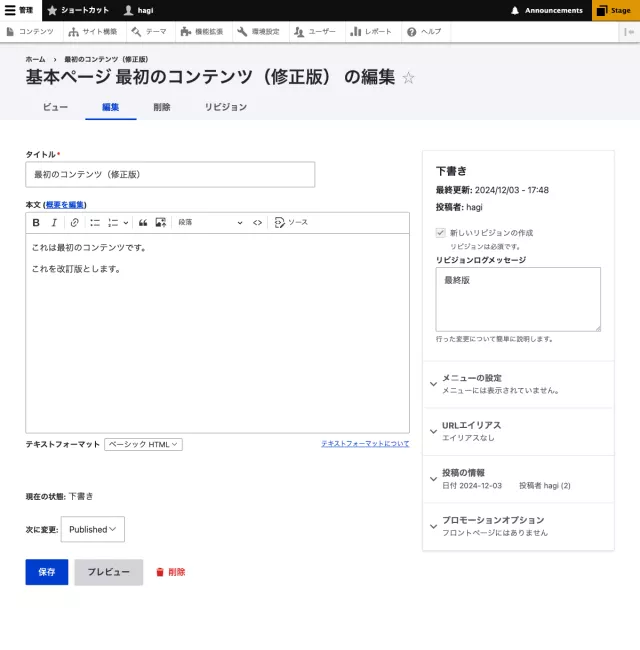The width and height of the screenshot is (640, 650).
Task: Click the red 削除 link
Action: coord(170,572)
